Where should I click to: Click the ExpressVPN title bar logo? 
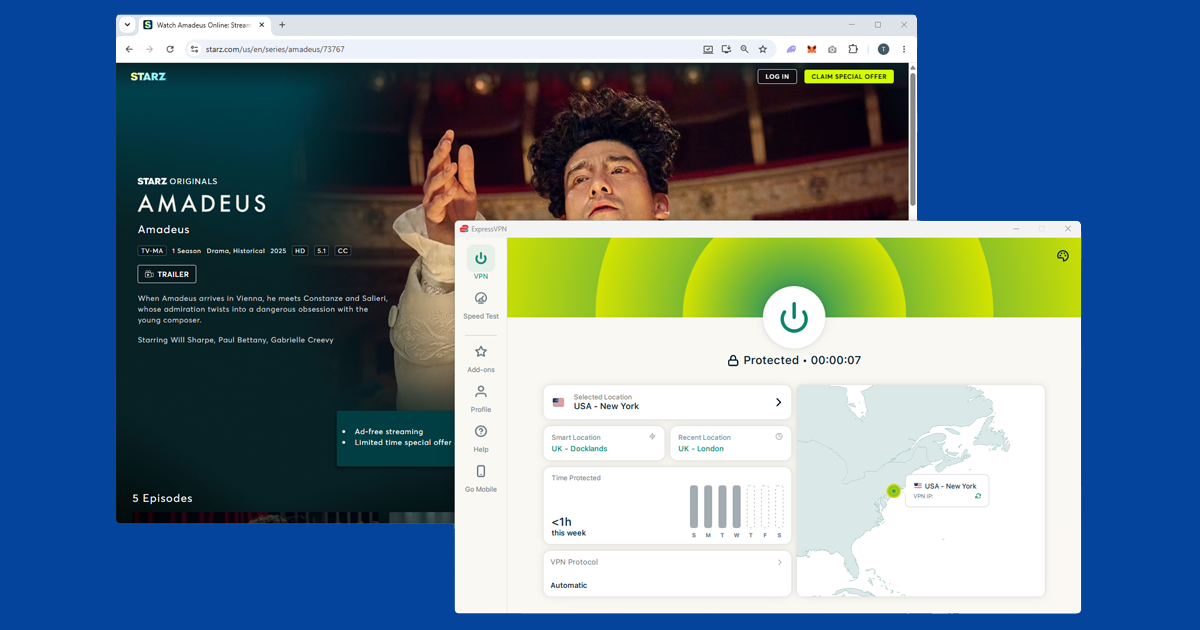pyautogui.click(x=465, y=229)
